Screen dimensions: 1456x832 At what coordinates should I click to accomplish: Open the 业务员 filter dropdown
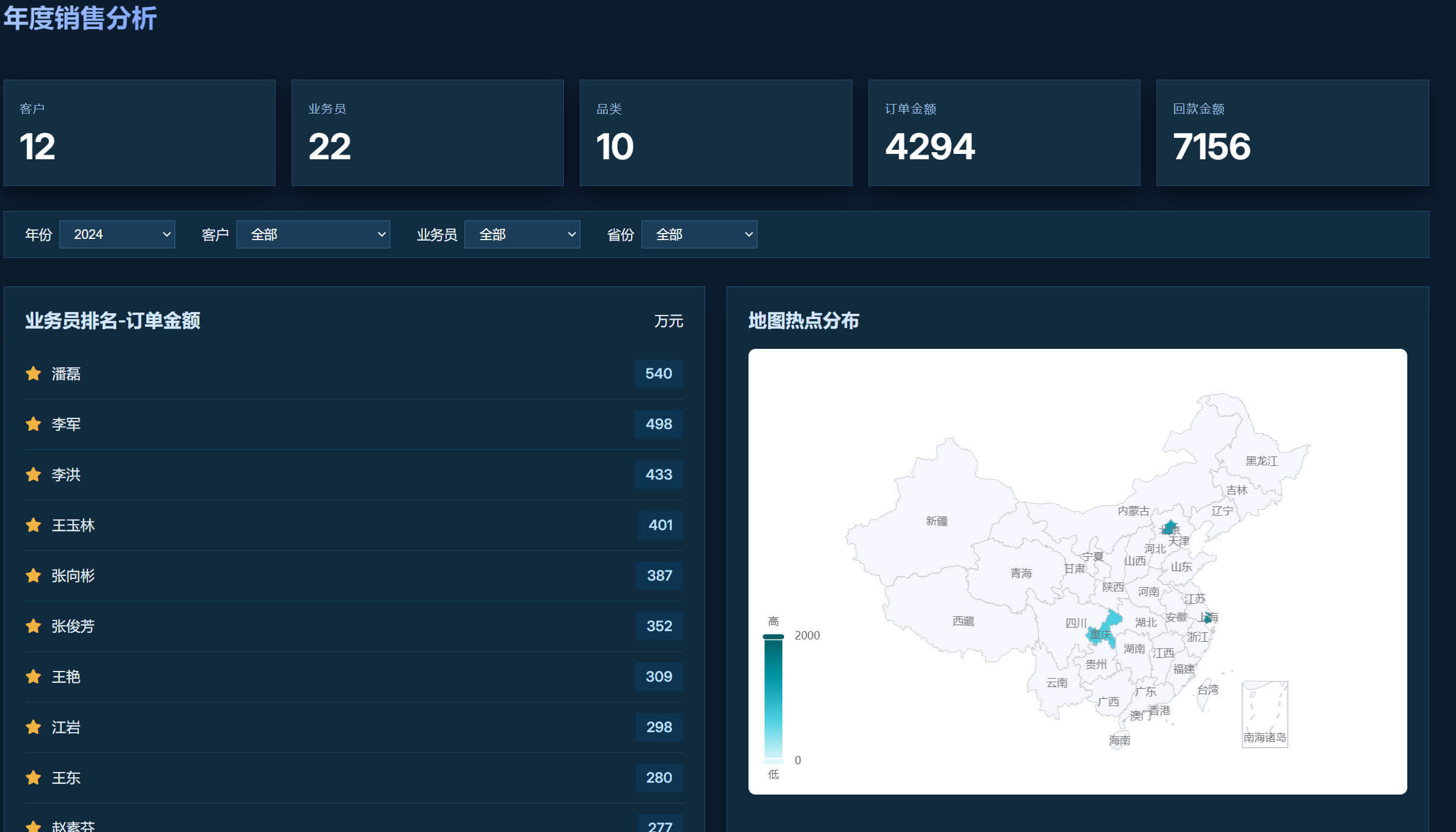(x=522, y=235)
